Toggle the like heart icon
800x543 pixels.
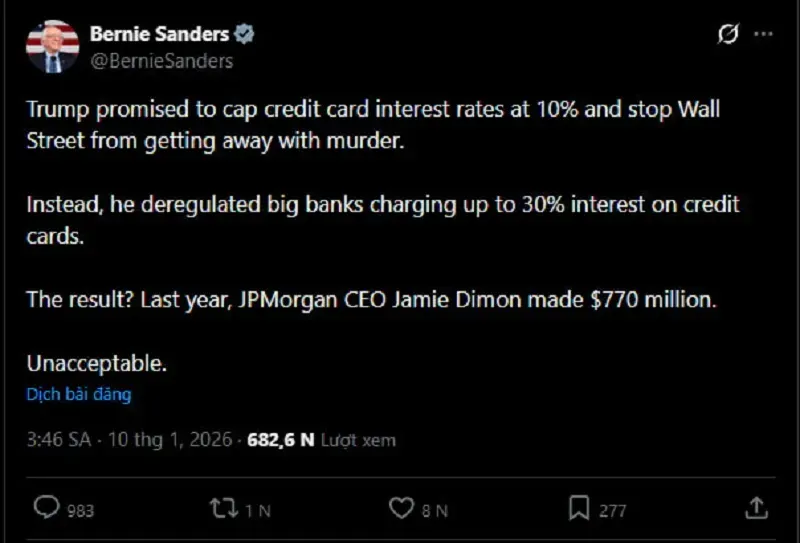tap(401, 508)
